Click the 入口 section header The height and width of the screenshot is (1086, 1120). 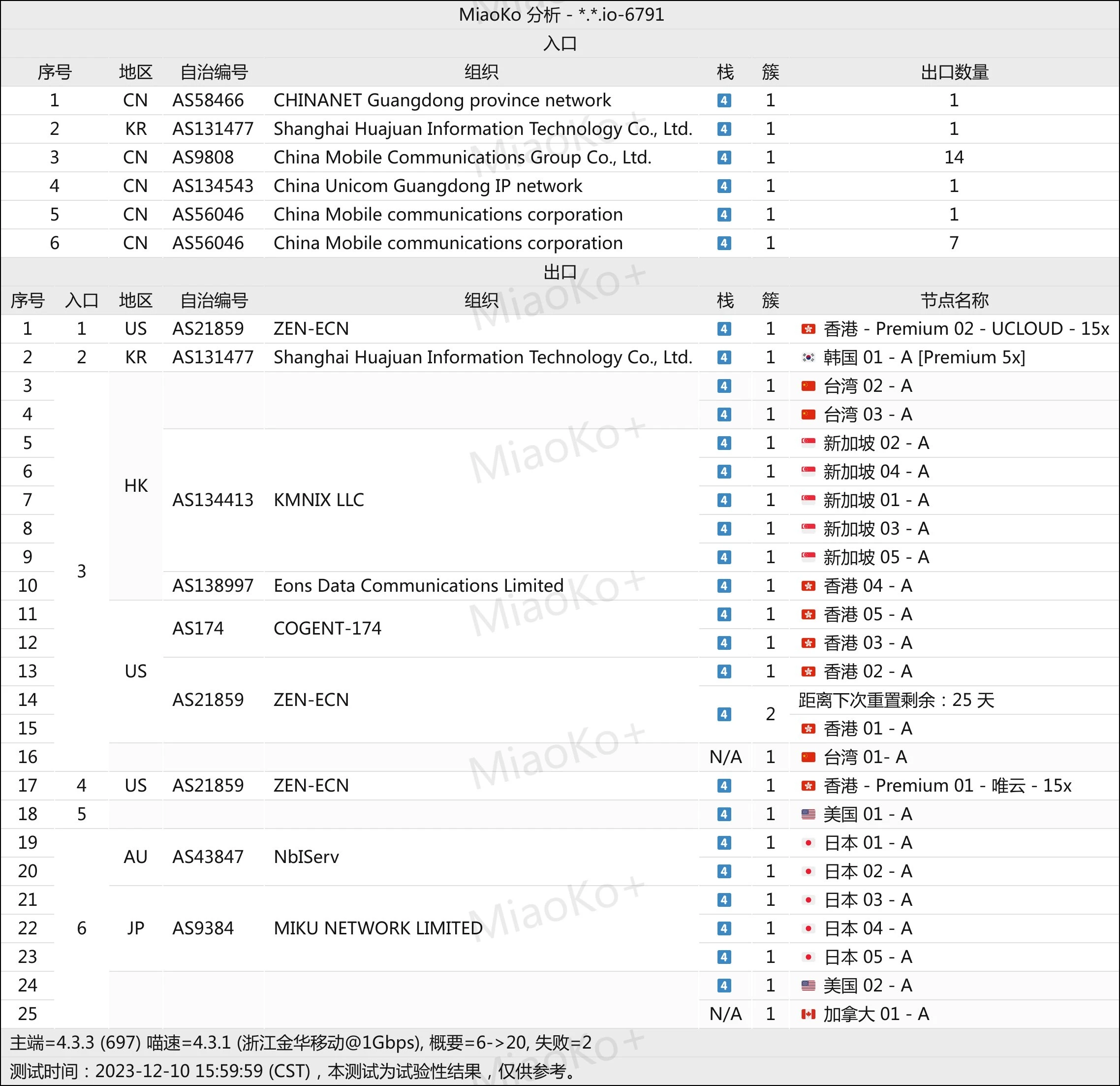pos(560,43)
